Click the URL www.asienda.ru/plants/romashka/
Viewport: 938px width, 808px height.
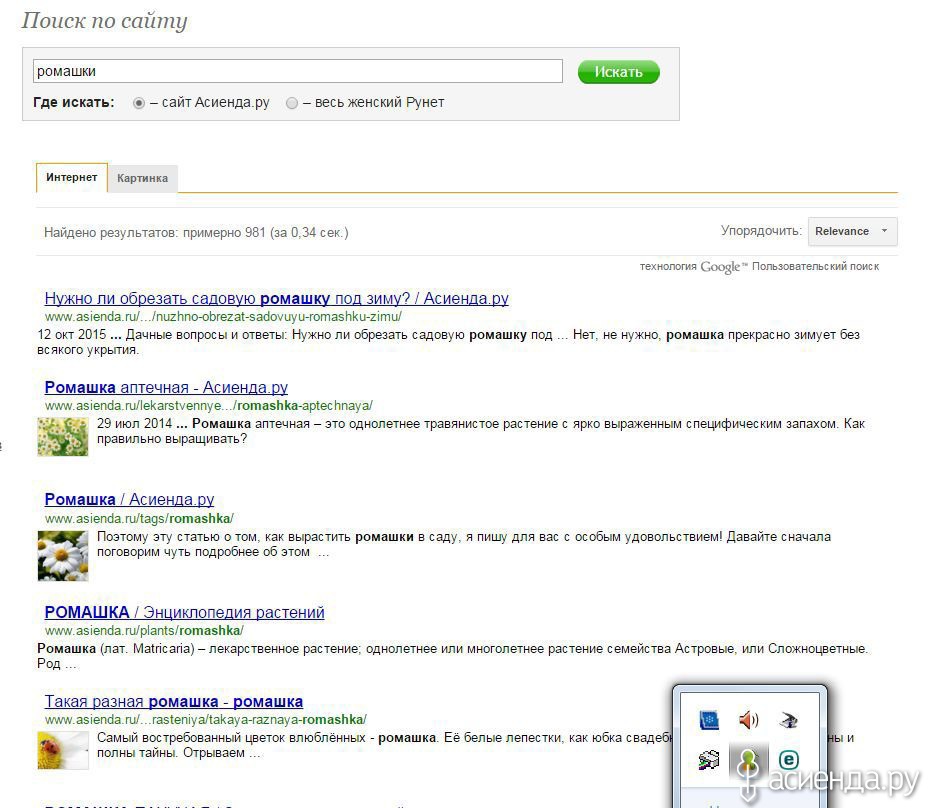point(144,630)
